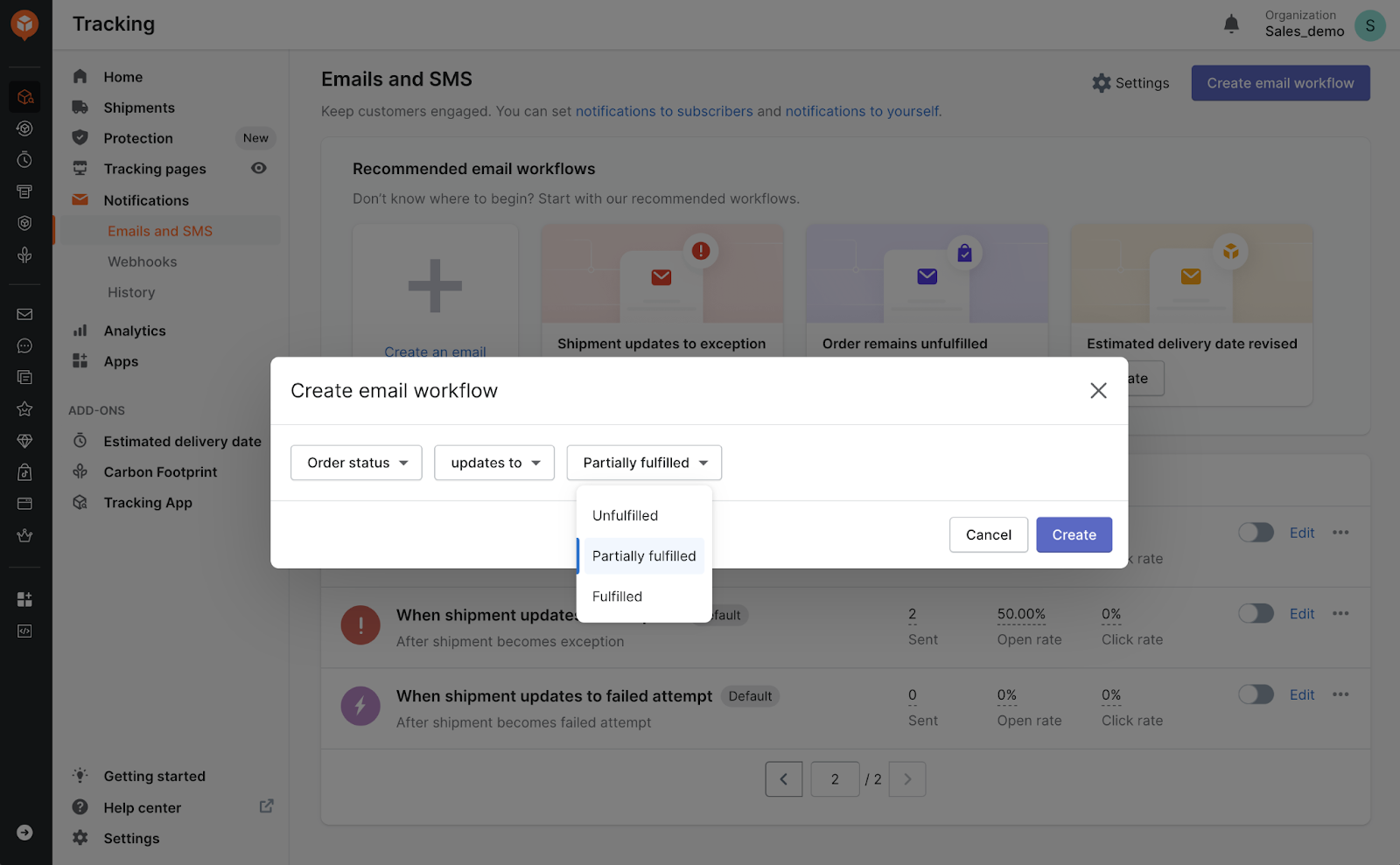This screenshot has width=1400, height=865.
Task: Open the Order status dropdown
Action: click(x=356, y=463)
